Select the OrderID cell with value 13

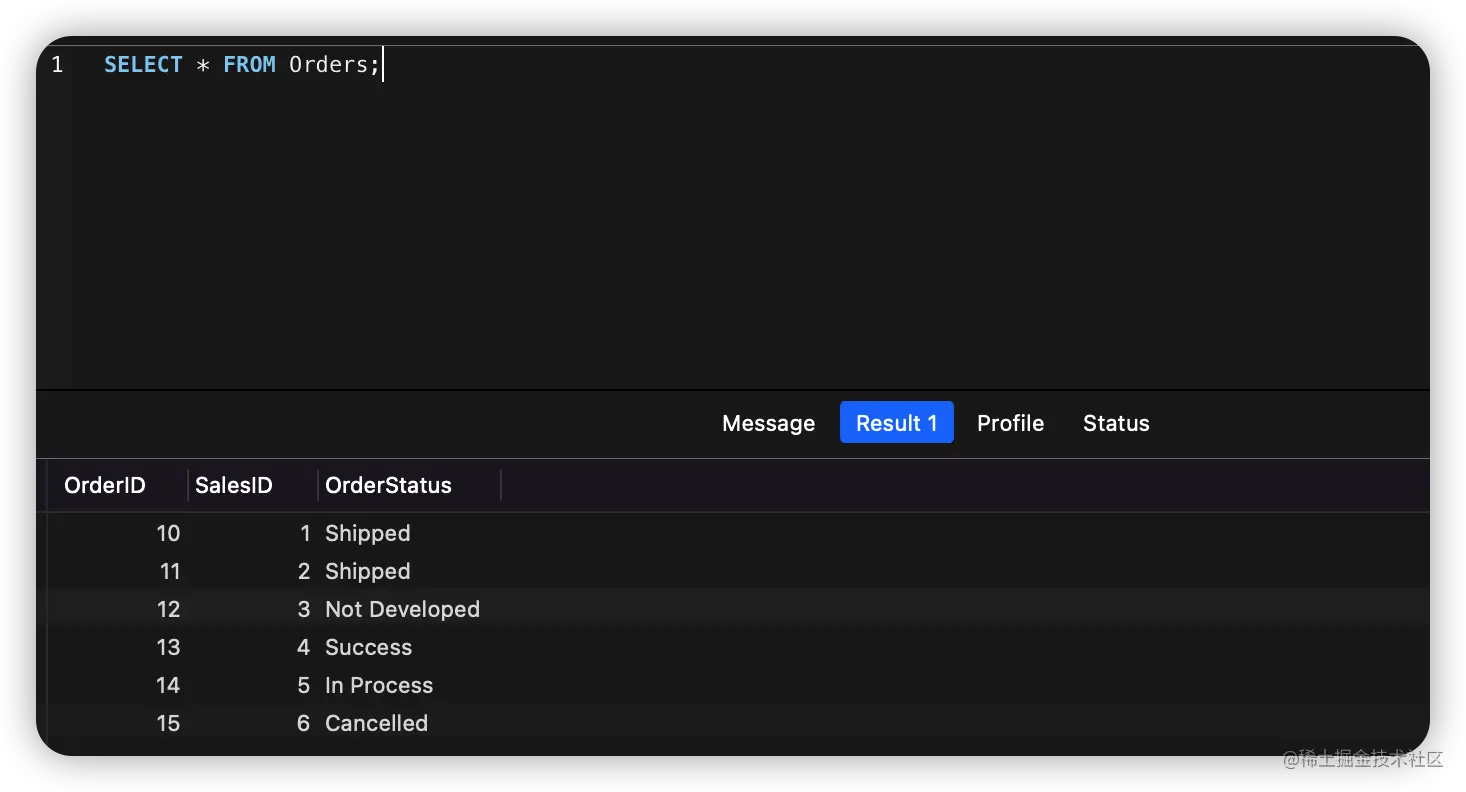click(x=118, y=647)
